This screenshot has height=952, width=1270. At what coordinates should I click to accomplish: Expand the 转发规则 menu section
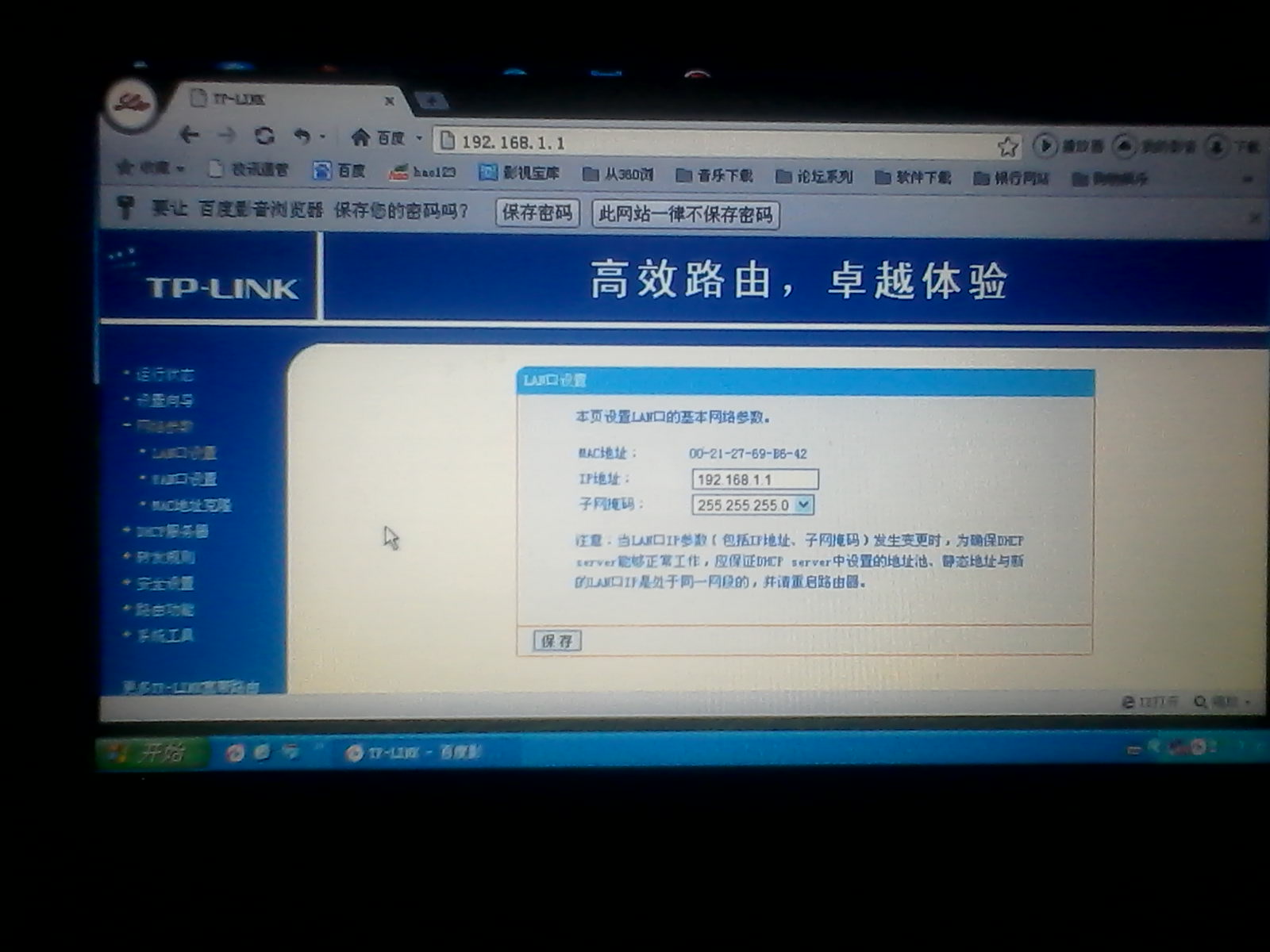tap(164, 557)
